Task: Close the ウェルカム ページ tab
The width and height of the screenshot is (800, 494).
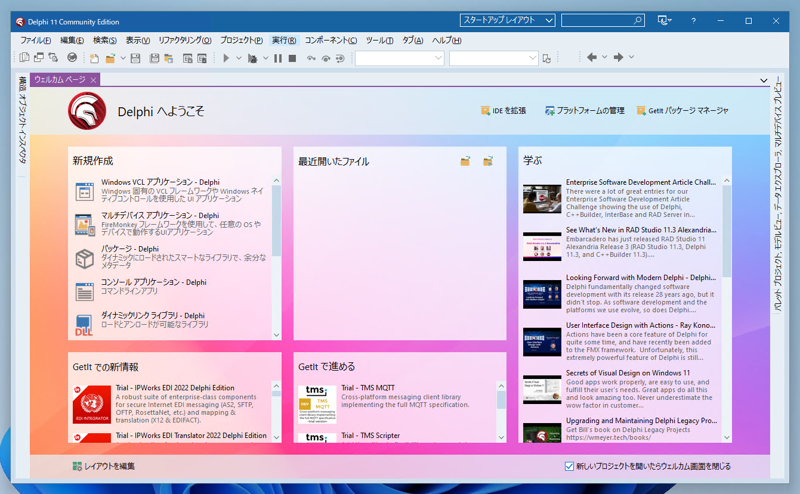Action: (93, 80)
